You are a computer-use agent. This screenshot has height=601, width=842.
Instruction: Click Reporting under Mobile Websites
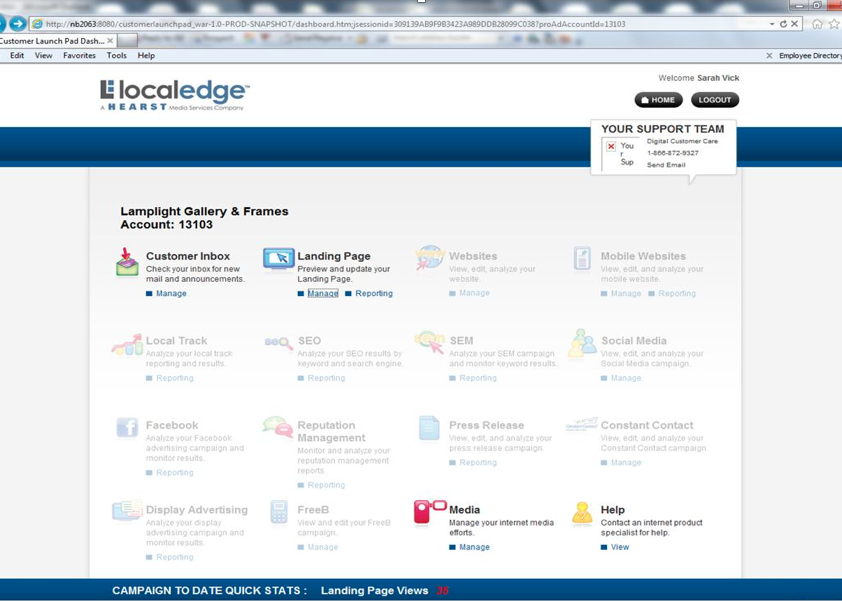click(677, 293)
